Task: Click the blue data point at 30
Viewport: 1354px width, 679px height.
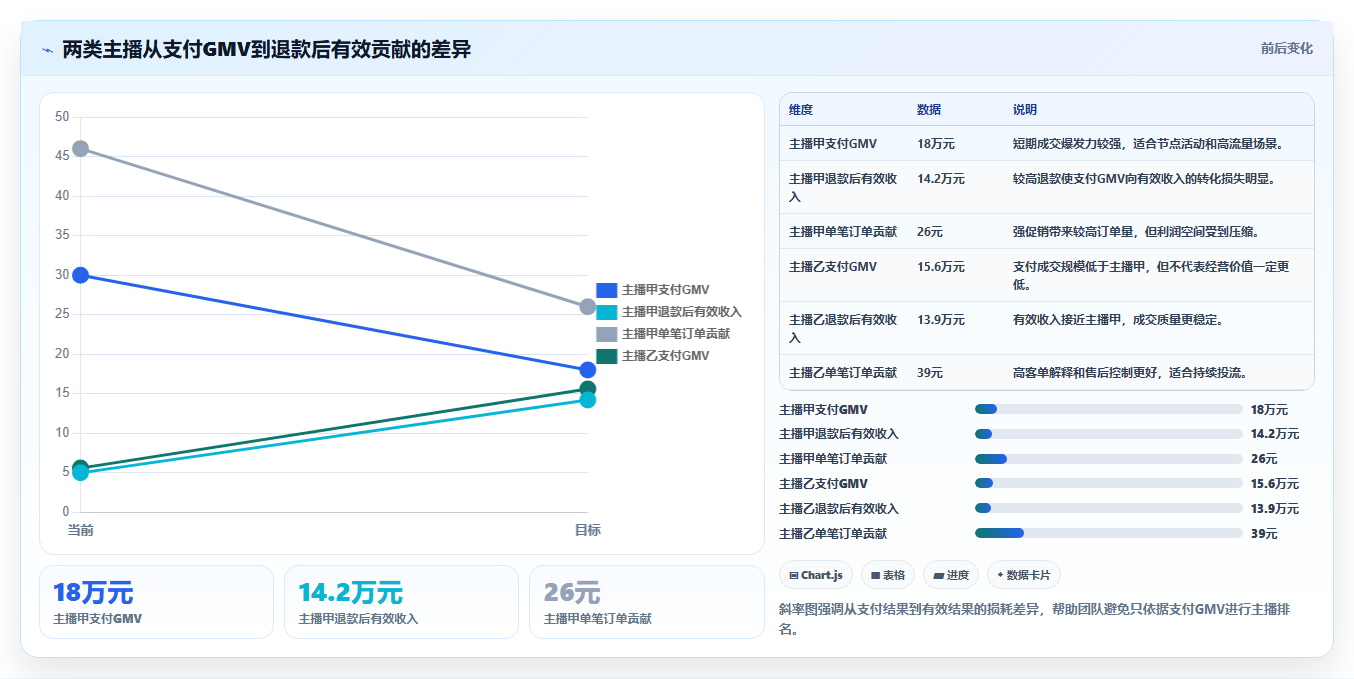Action: [81, 275]
